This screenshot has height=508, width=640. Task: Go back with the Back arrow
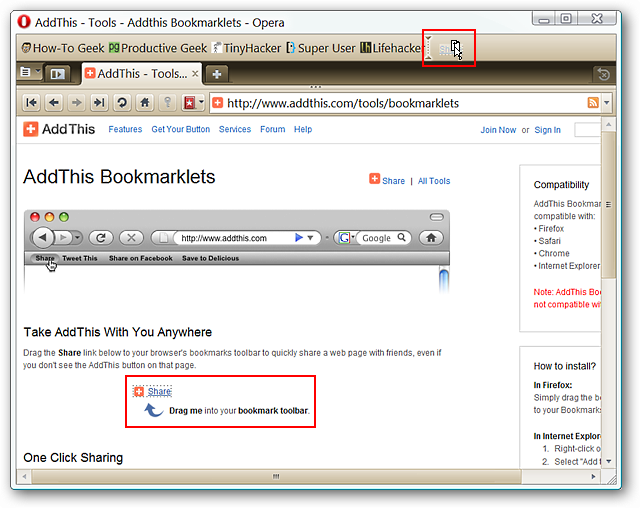pyautogui.click(x=54, y=102)
